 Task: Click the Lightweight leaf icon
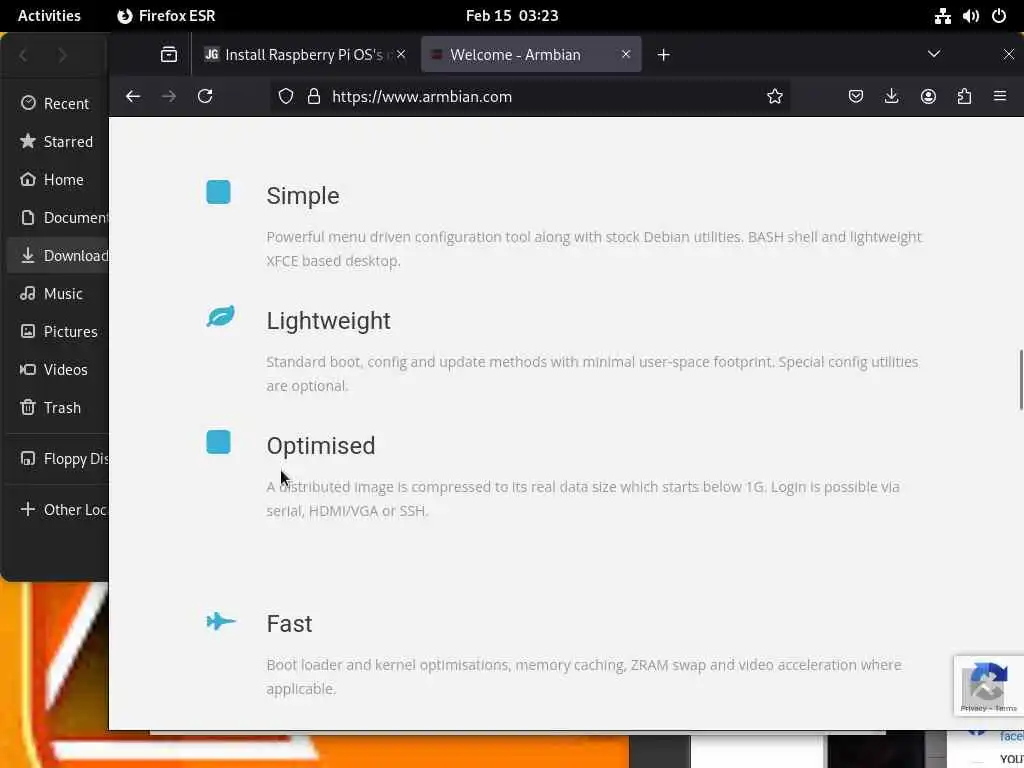coord(221,317)
